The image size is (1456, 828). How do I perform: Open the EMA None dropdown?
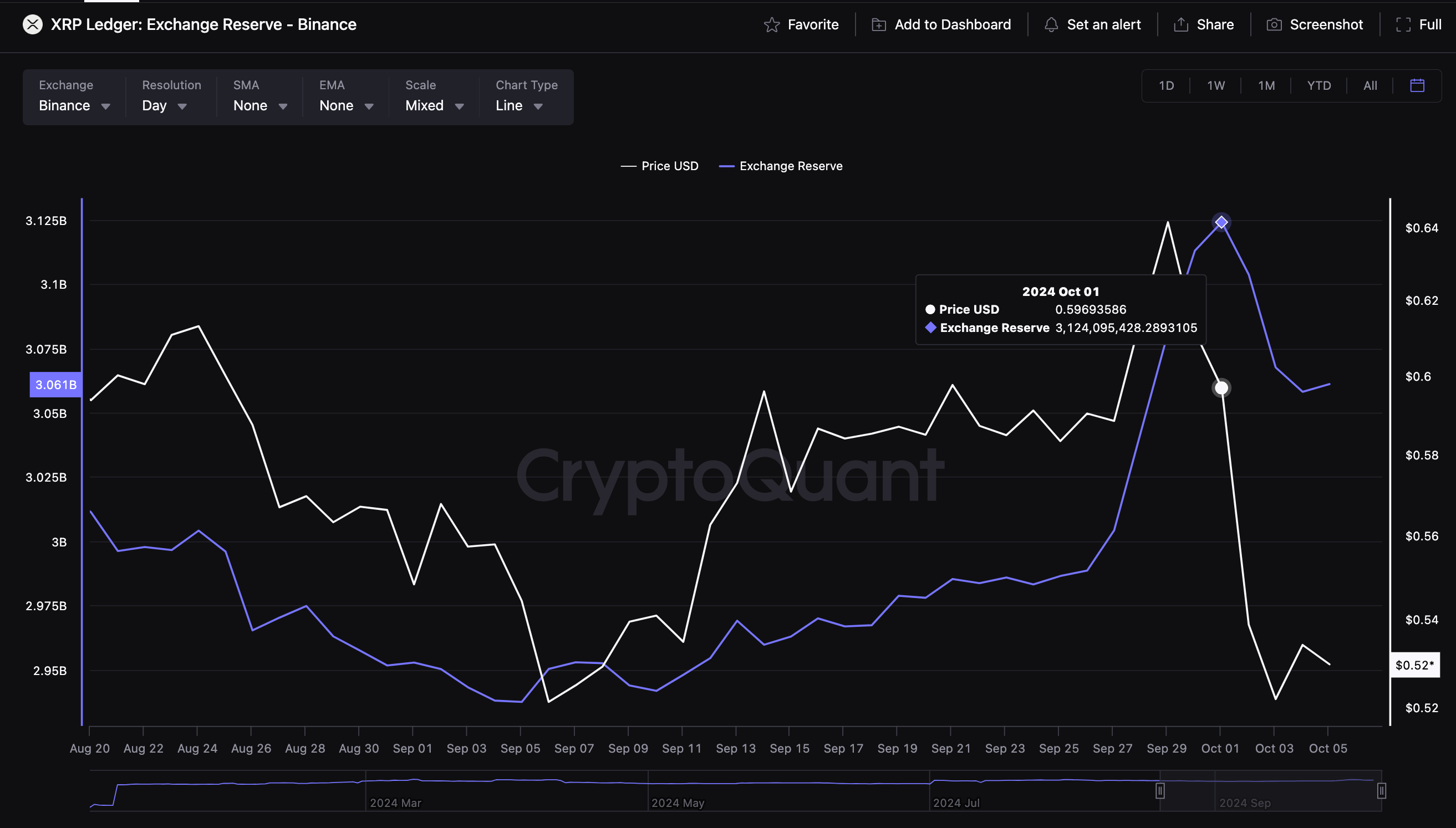tap(346, 96)
